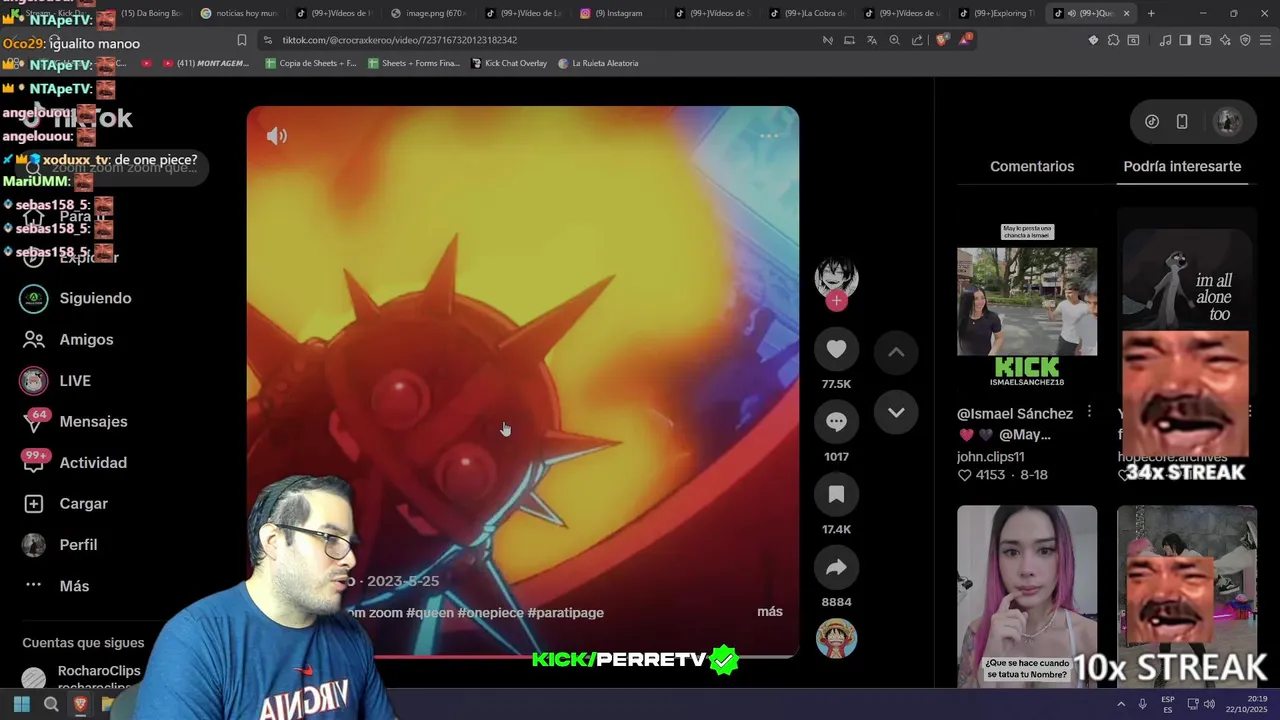
Task: Switch to the Comentarios tab
Action: click(1032, 166)
